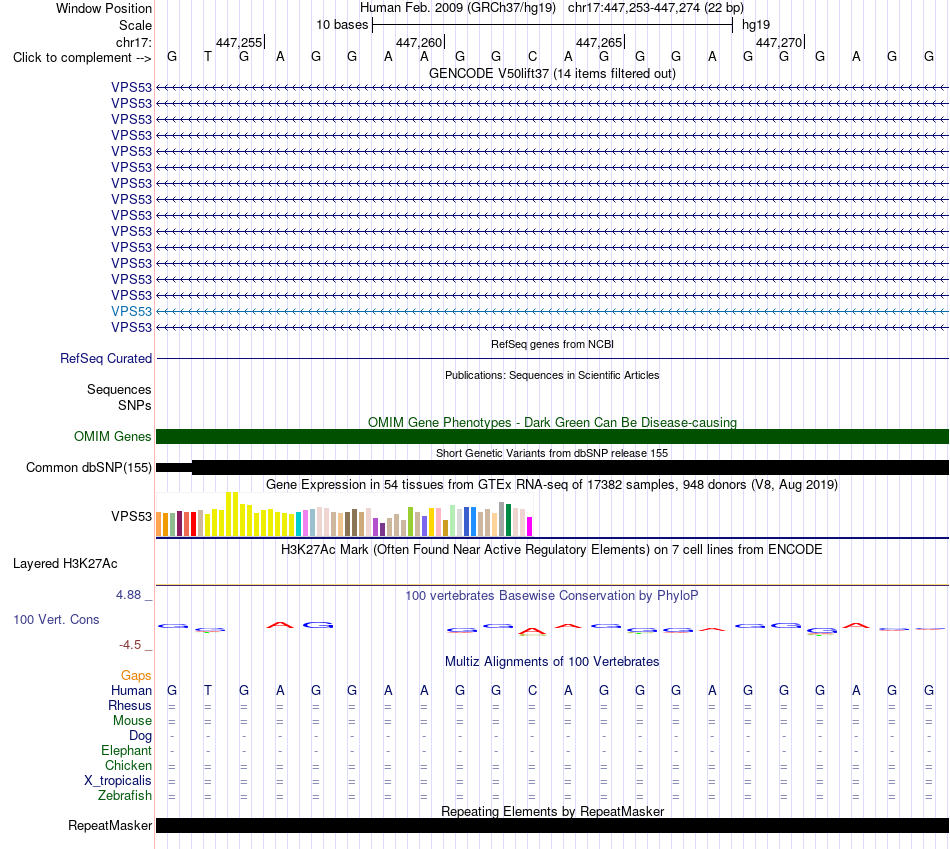950x849 pixels.
Task: Click '100 vertebrates Basewise Conservation by PhyloP' title
Action: [552, 596]
